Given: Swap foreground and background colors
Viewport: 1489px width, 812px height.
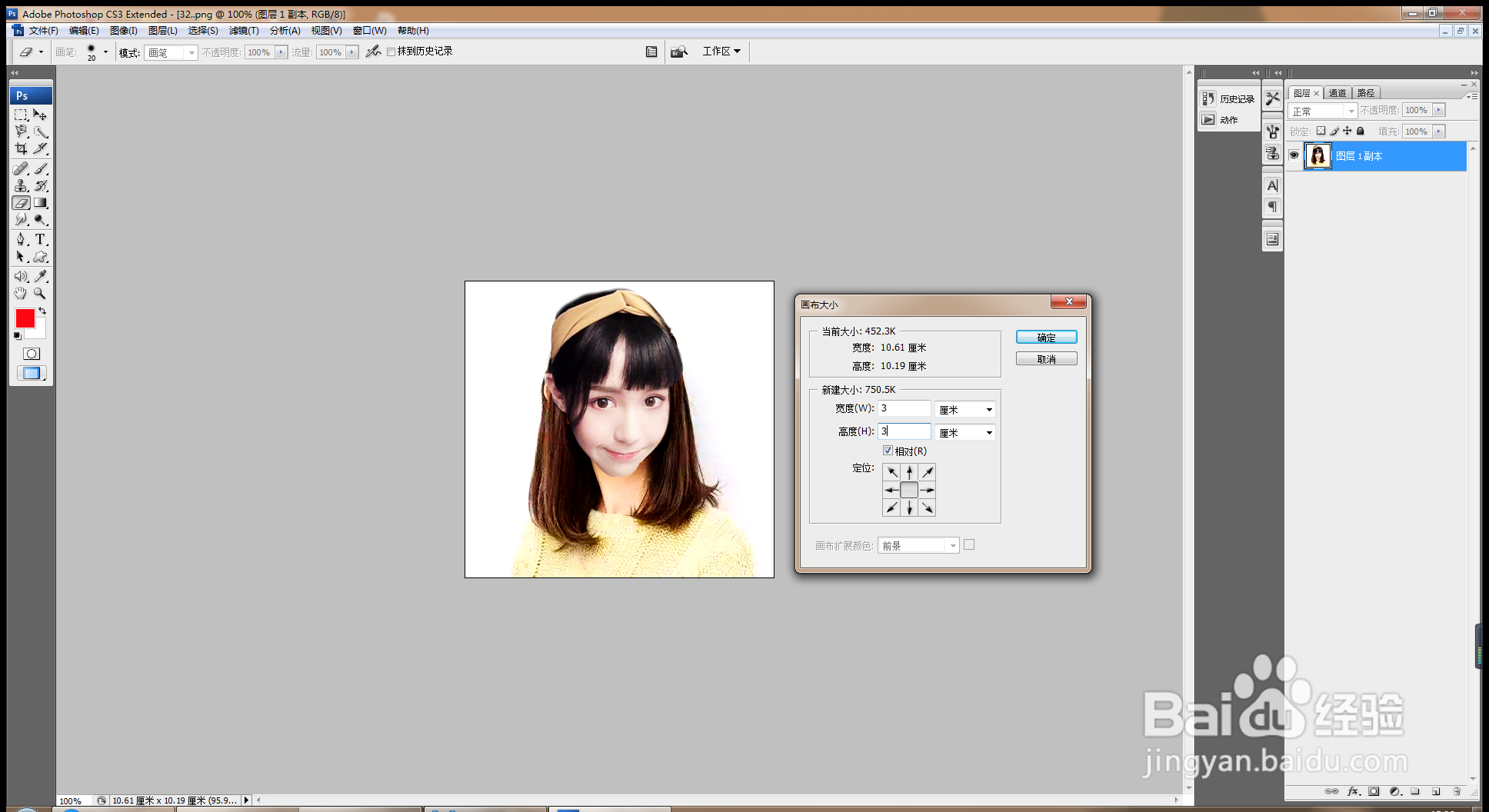Looking at the screenshot, I should (42, 311).
